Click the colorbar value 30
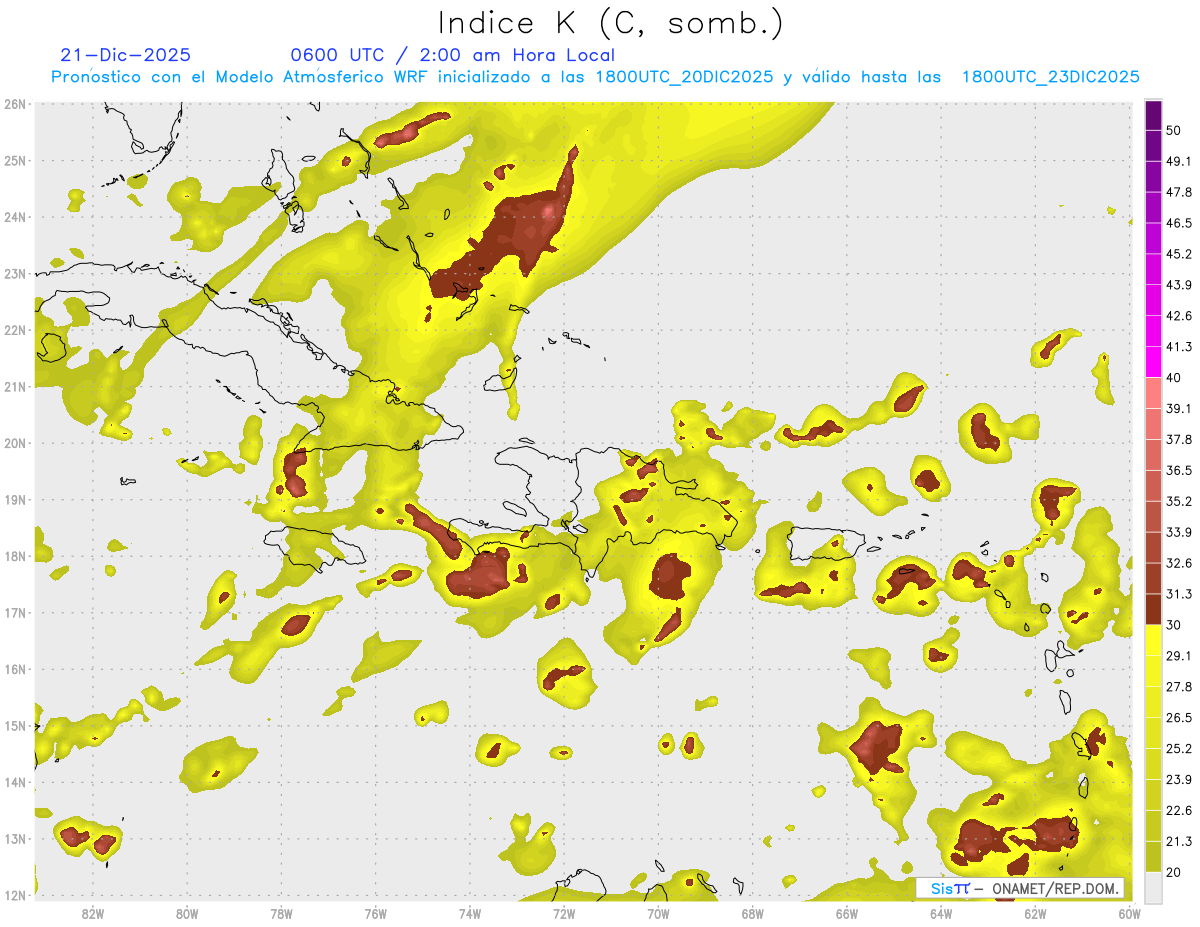Image resolution: width=1200 pixels, height=927 pixels. pos(1174,625)
